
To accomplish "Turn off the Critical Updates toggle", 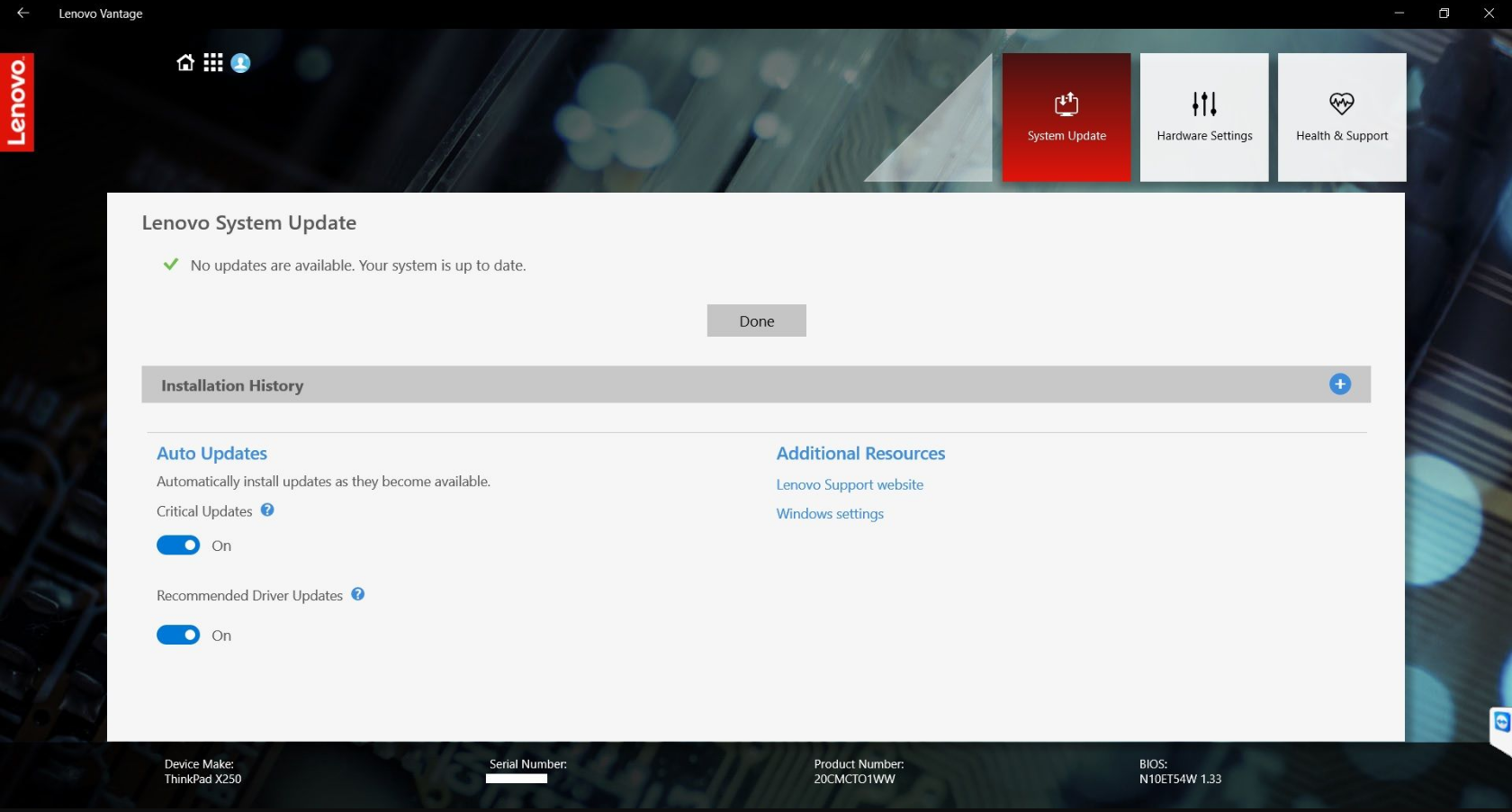I will coord(178,546).
